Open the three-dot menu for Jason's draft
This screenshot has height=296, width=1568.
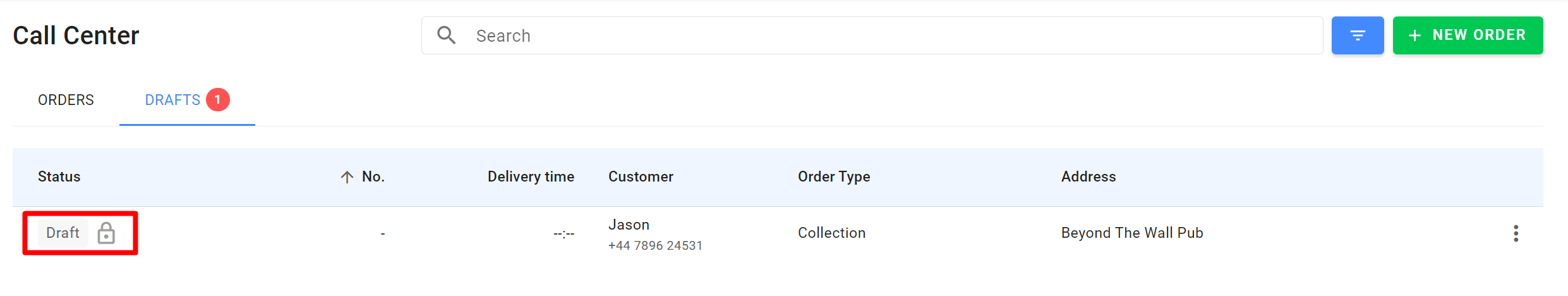click(1516, 233)
